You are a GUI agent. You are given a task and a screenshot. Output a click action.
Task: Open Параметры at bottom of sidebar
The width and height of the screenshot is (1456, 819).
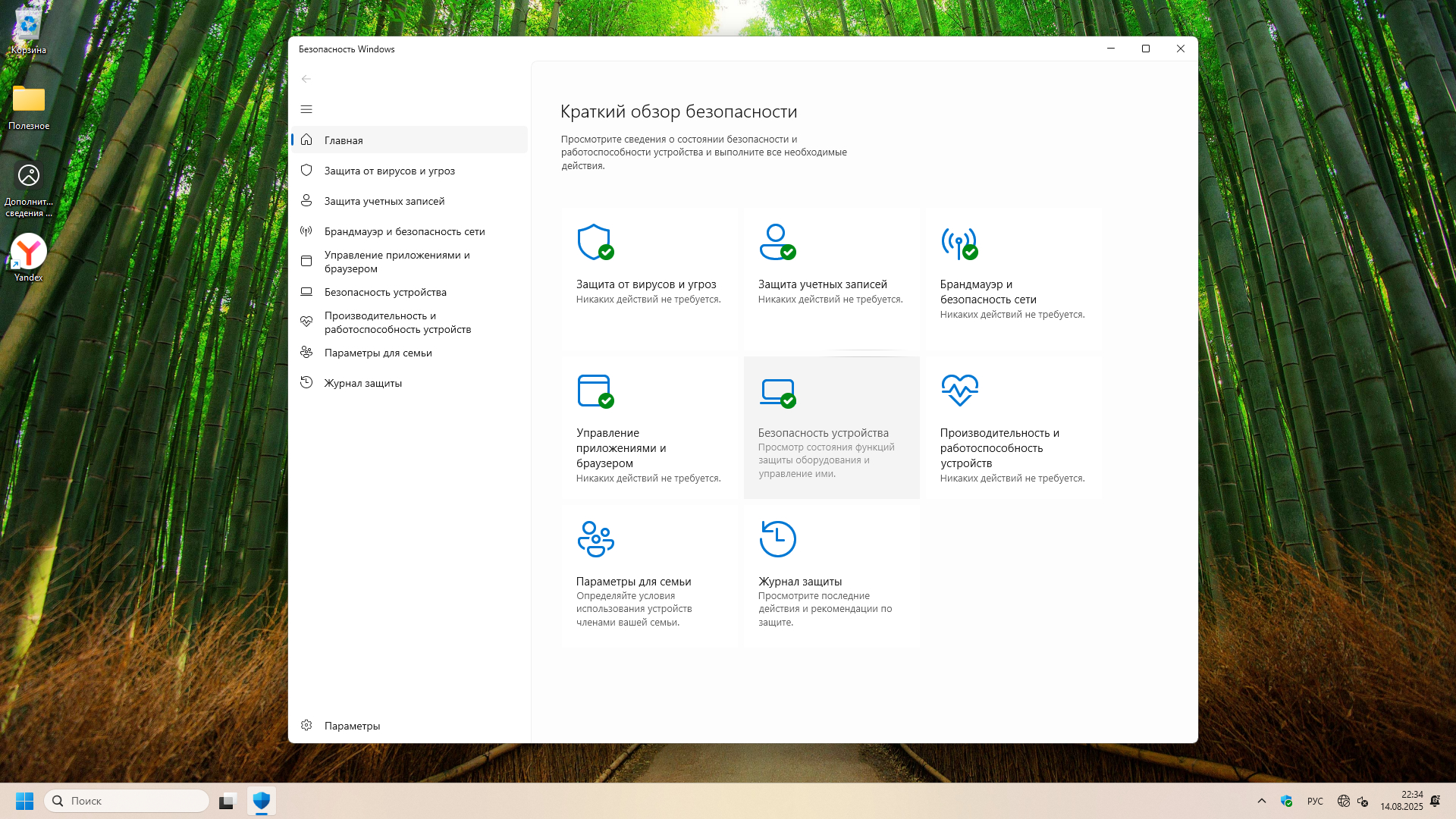tap(352, 726)
